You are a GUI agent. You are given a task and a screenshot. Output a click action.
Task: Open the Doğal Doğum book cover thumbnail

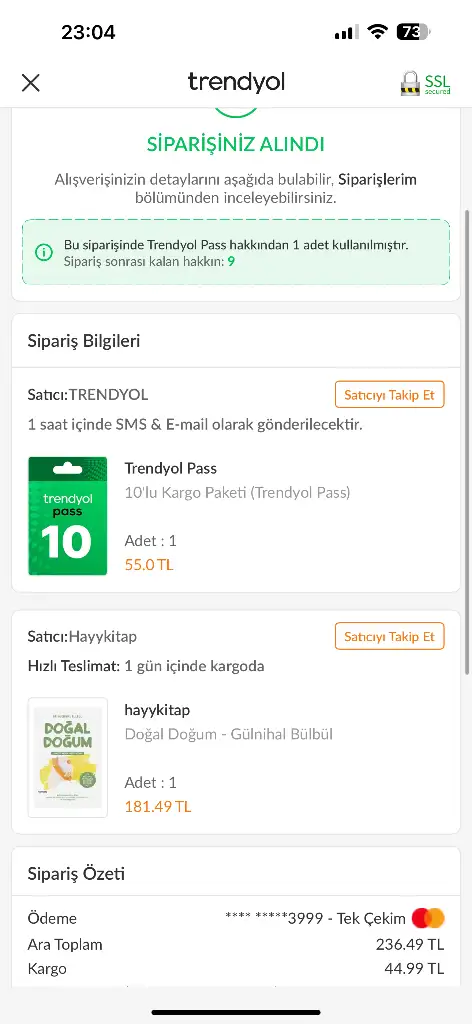[67, 758]
